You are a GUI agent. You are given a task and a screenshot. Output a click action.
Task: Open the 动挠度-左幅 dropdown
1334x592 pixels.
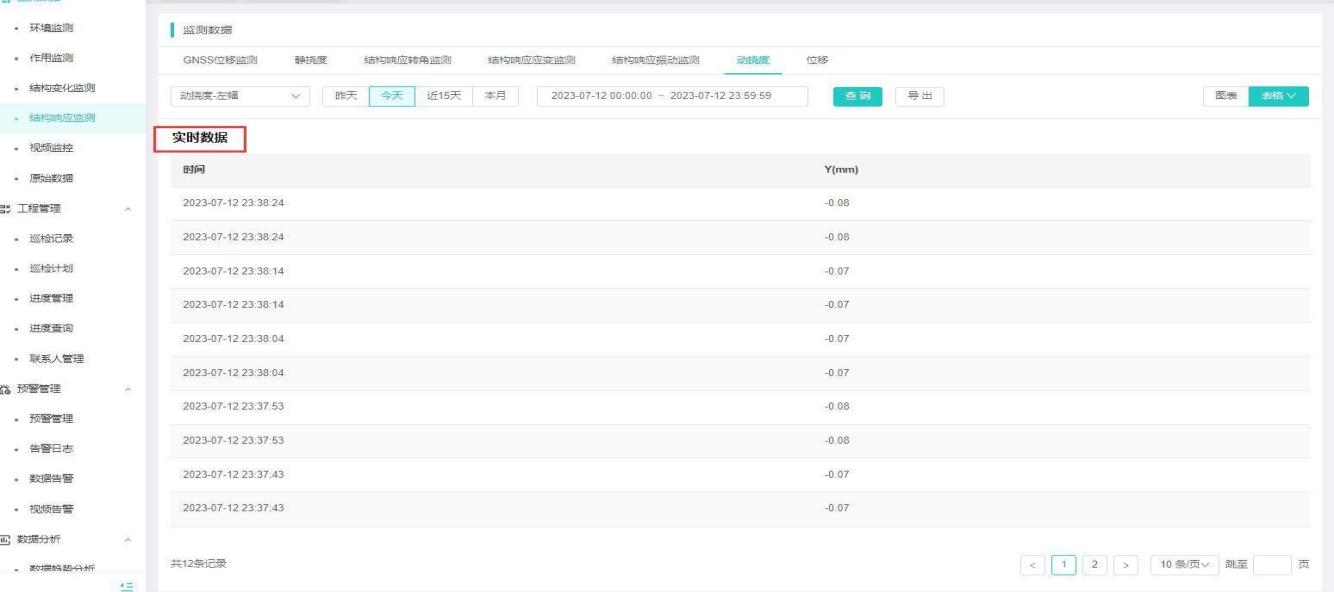tap(240, 96)
